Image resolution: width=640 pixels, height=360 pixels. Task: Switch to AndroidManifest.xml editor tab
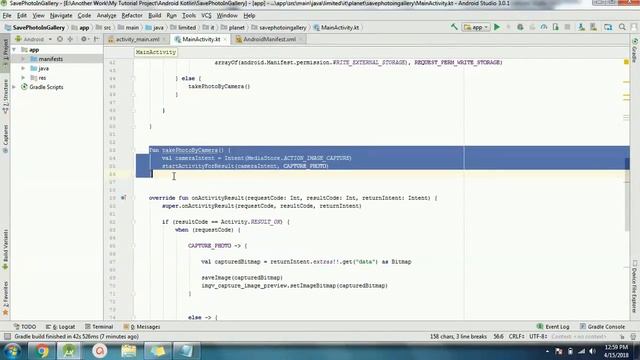coord(269,39)
